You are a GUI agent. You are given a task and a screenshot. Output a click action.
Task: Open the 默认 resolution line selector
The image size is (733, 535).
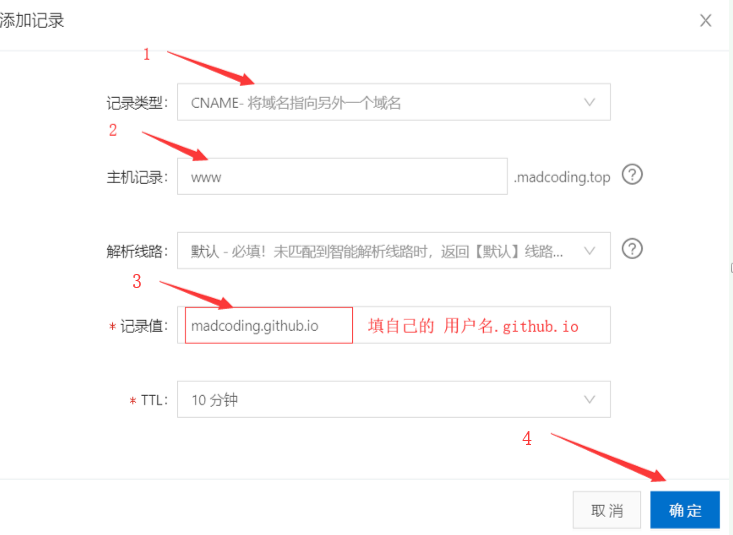[394, 251]
